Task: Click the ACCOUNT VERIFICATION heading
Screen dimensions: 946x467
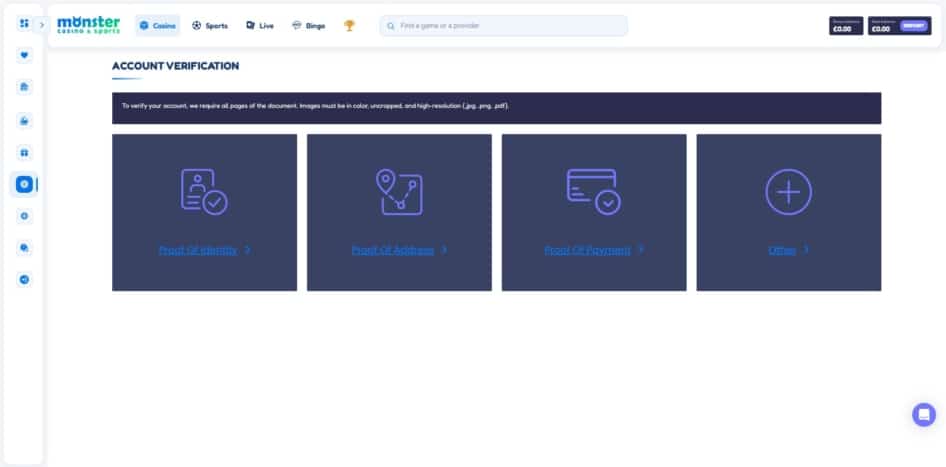Action: 176,66
